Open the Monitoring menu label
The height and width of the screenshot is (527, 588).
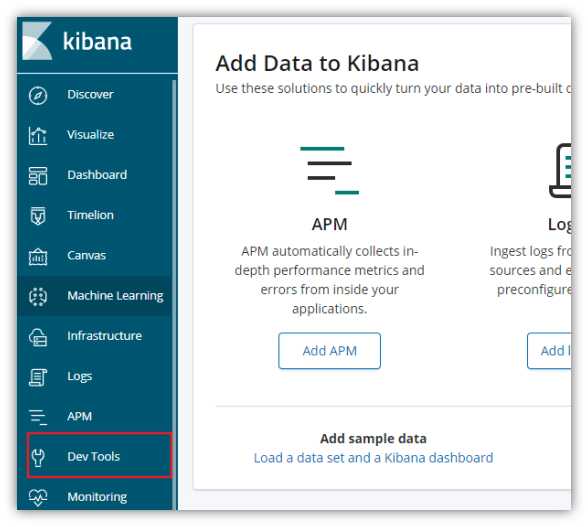[x=97, y=497]
